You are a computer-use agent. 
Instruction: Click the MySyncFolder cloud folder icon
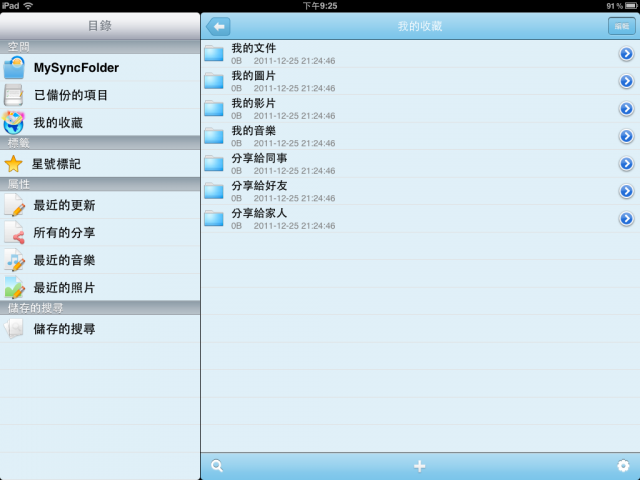tap(14, 67)
